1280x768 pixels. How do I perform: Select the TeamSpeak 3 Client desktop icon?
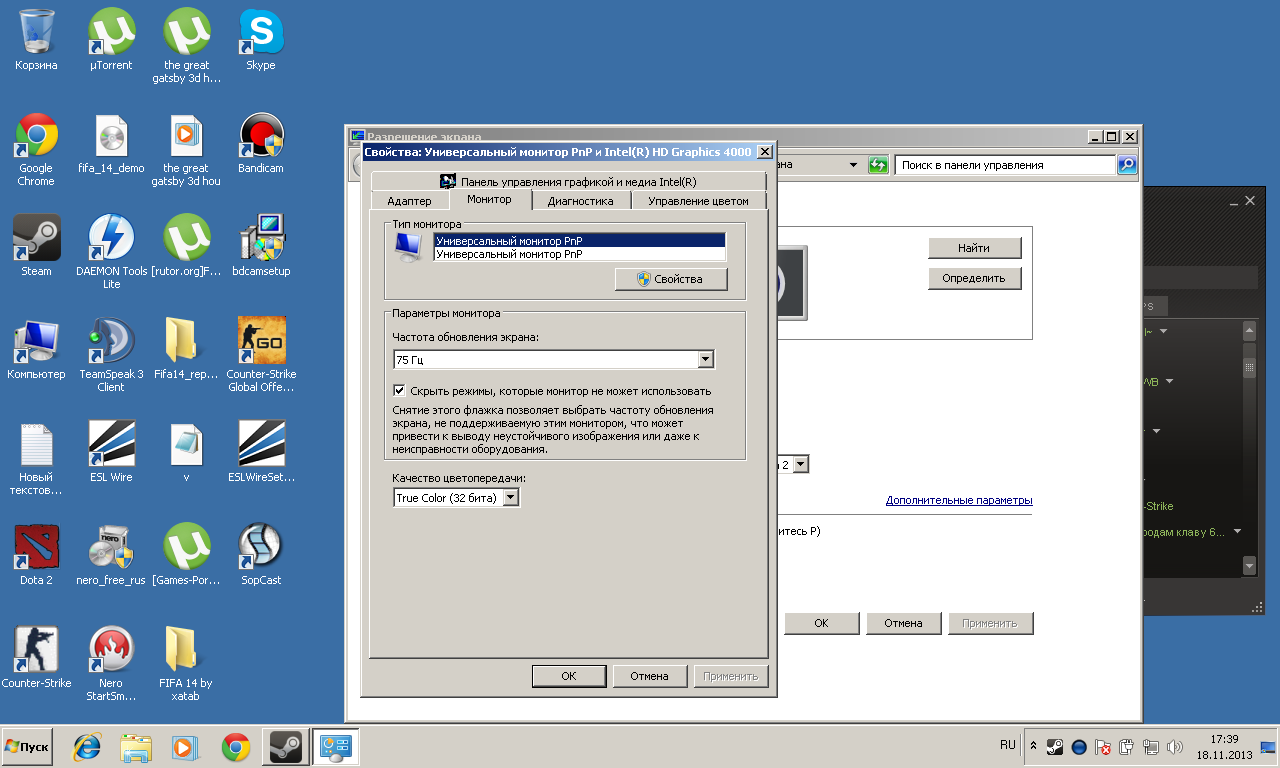111,355
